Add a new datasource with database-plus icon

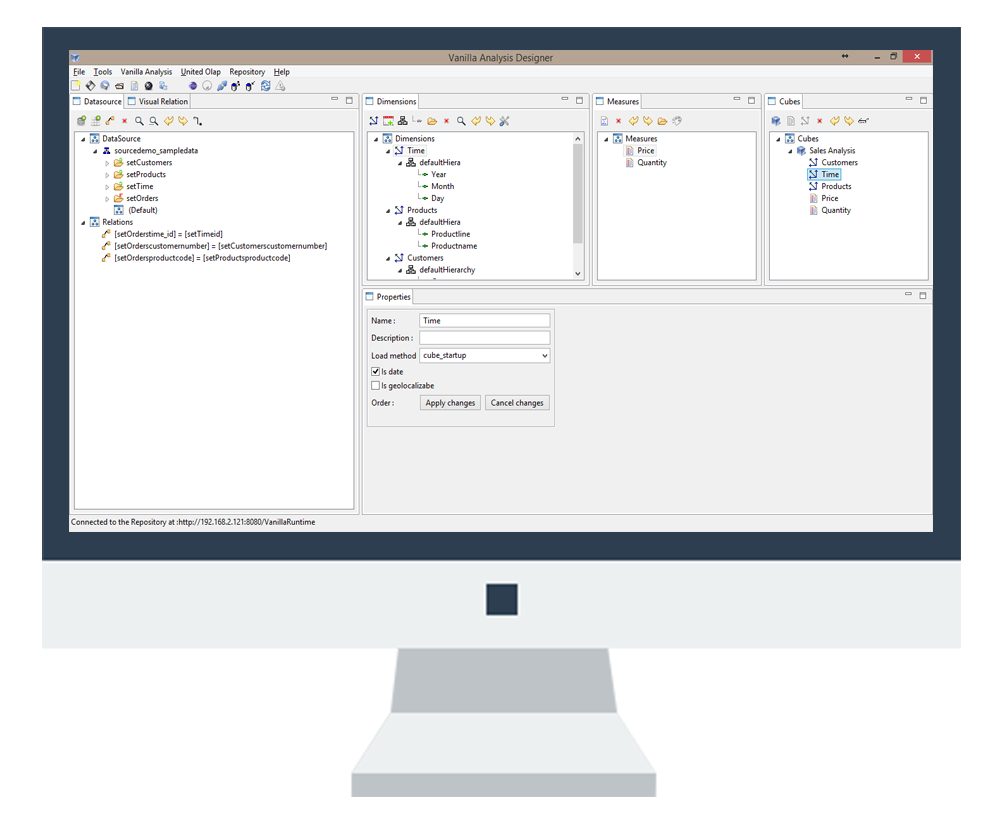click(81, 121)
